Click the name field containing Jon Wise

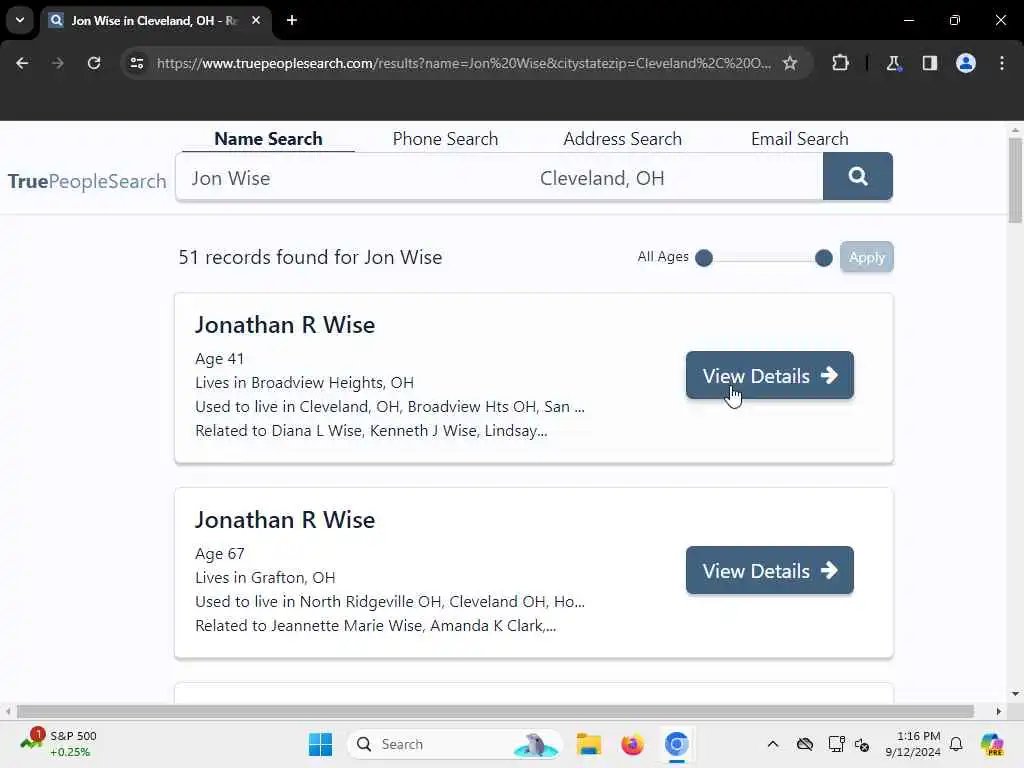coord(353,178)
